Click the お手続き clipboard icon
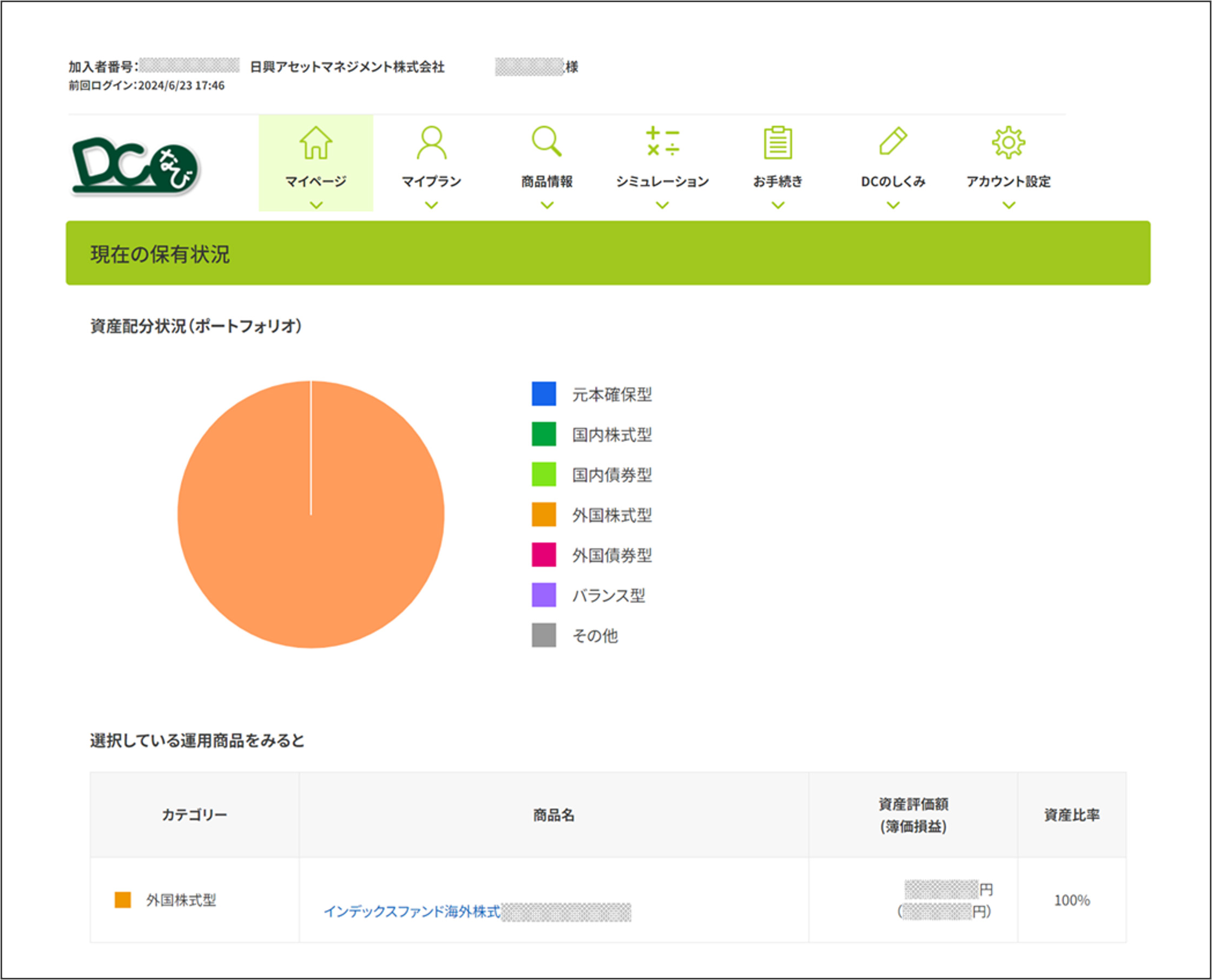The image size is (1212, 980). pyautogui.click(x=778, y=142)
